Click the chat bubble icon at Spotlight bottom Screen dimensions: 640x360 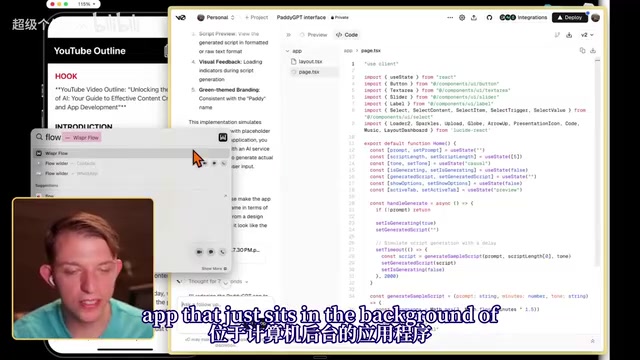point(211,252)
